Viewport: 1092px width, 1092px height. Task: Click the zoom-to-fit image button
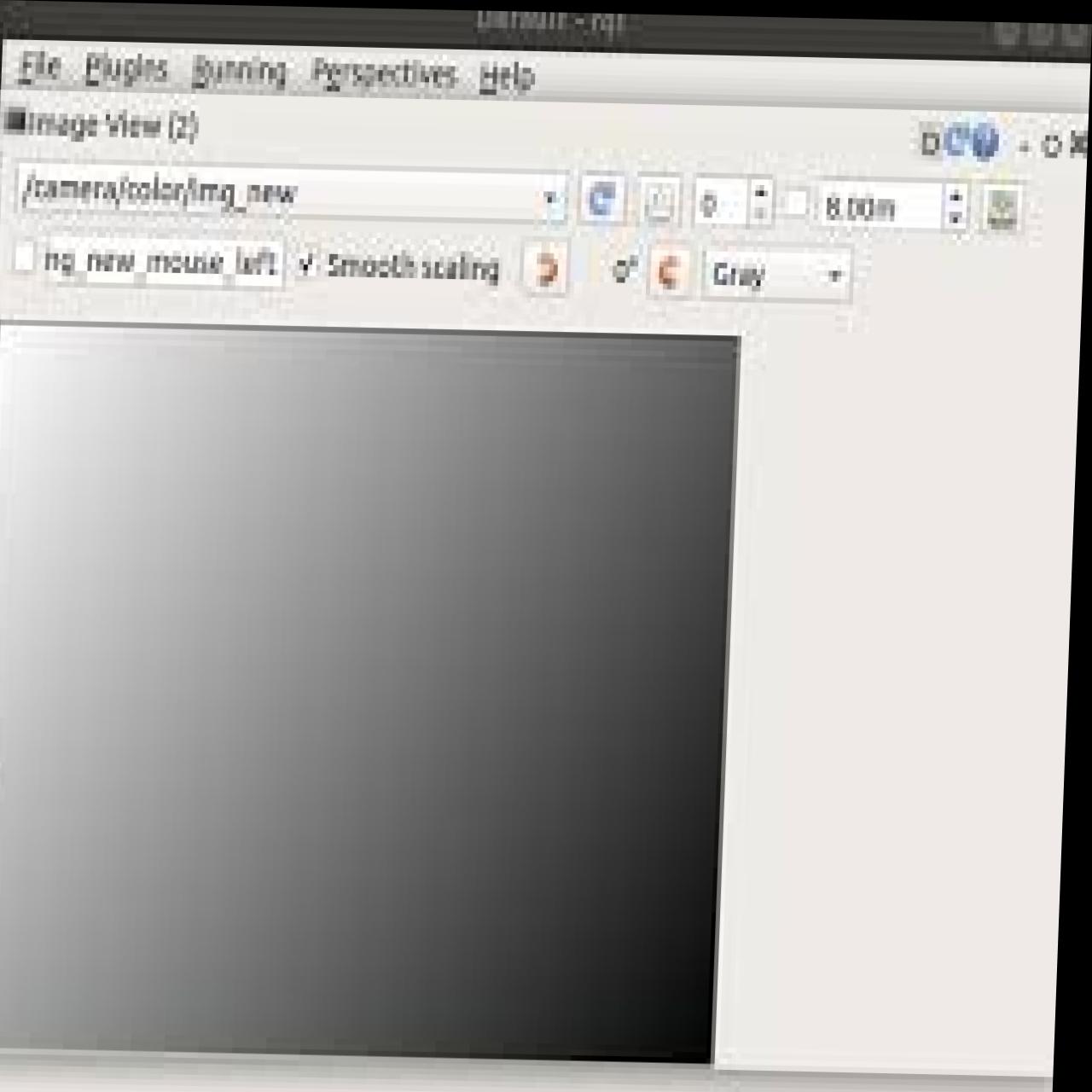pos(659,204)
